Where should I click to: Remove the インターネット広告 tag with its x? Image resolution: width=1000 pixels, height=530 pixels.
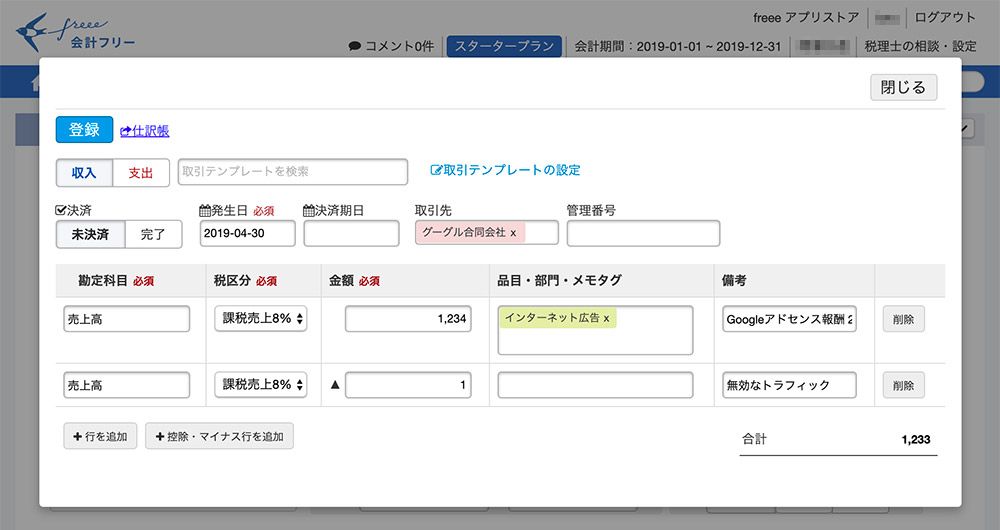pos(606,318)
